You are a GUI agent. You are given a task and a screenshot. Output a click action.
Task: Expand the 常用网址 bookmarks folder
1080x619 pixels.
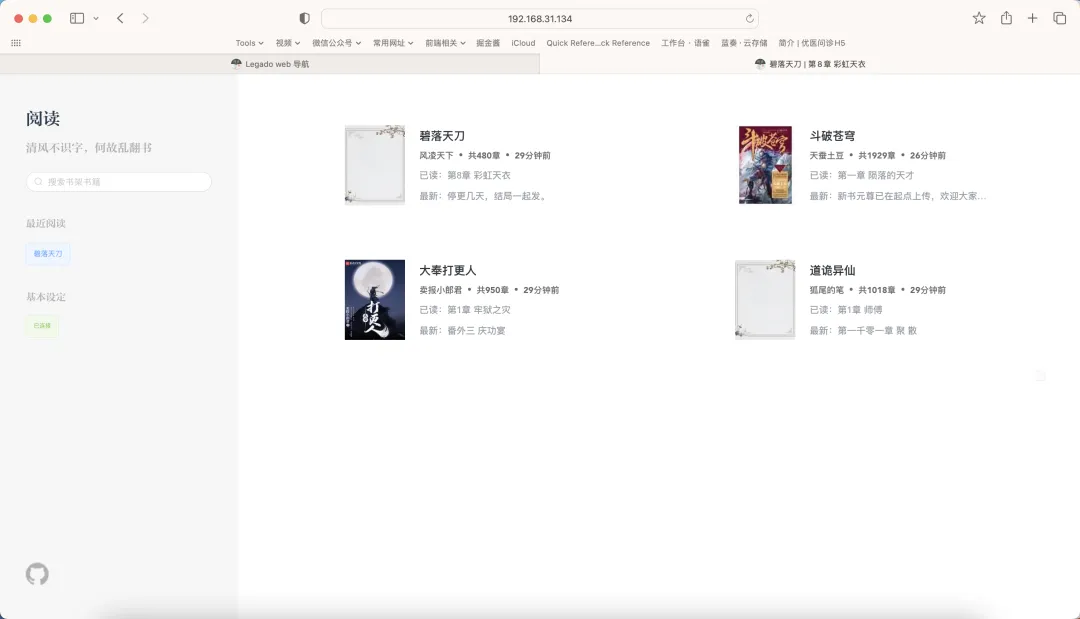click(393, 43)
